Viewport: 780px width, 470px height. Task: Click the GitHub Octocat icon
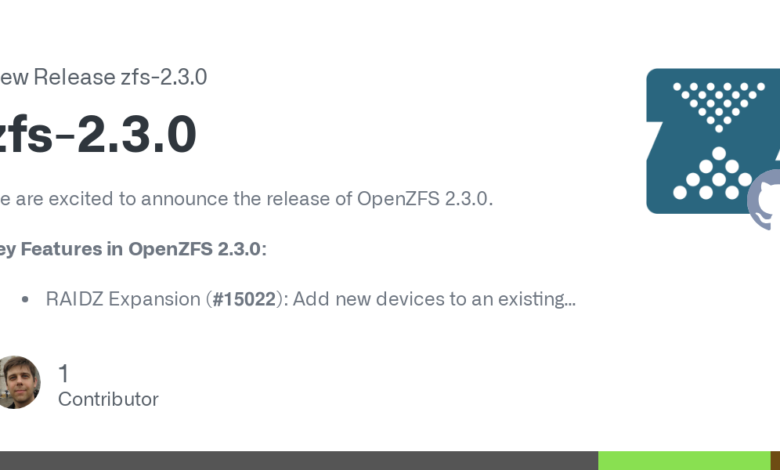(x=765, y=200)
